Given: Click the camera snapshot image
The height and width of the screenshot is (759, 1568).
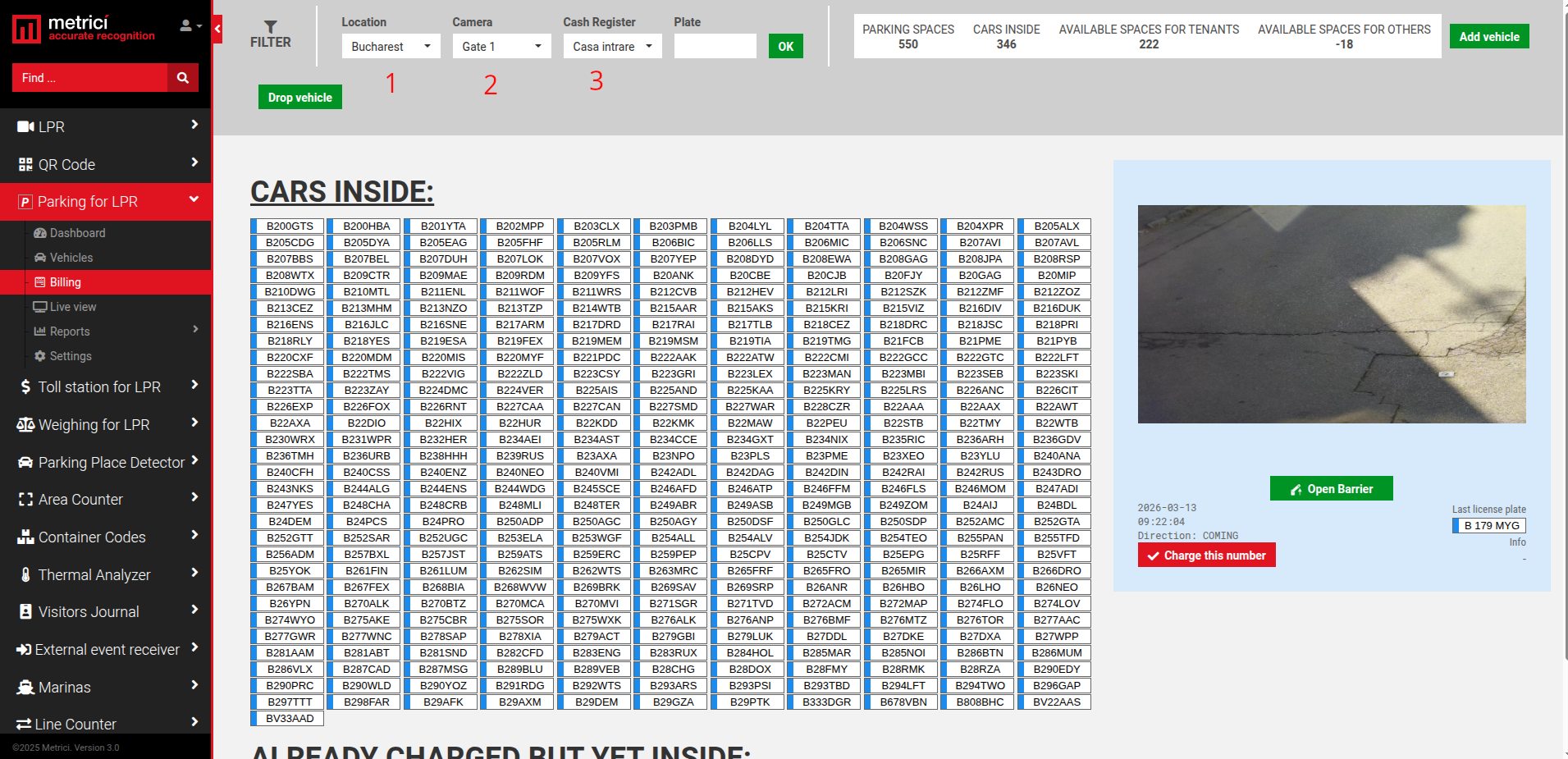Looking at the screenshot, I should pos(1331,313).
